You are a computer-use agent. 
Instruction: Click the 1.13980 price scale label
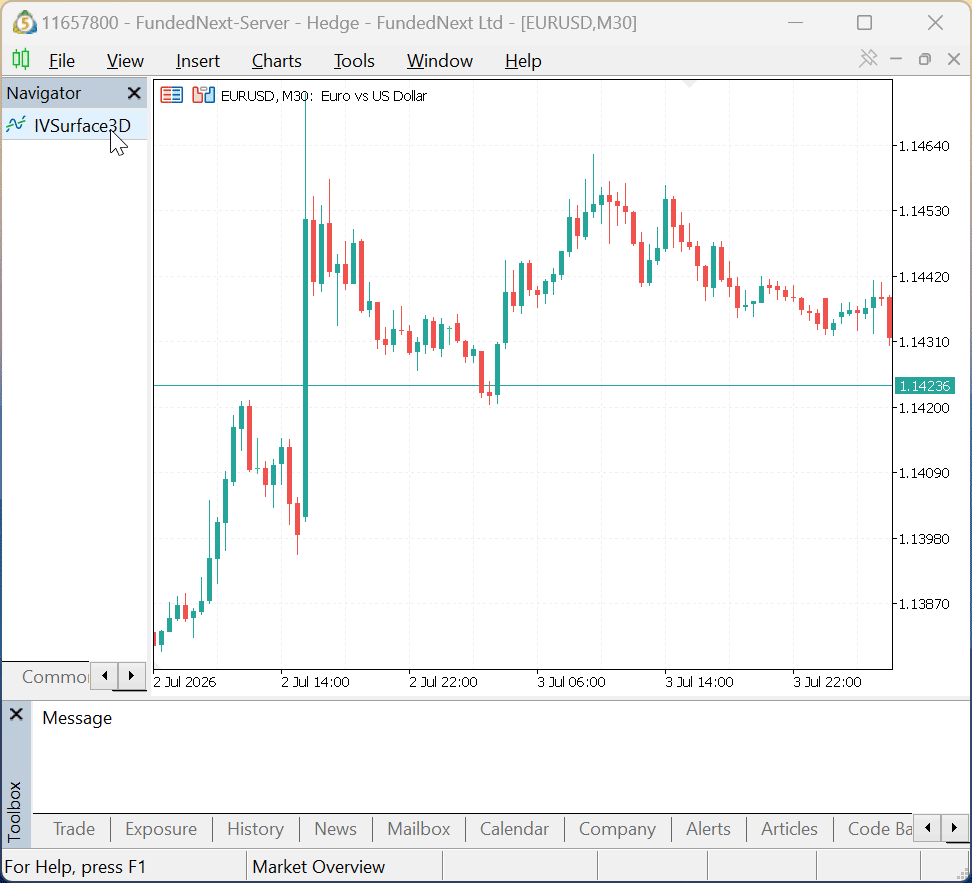924,539
